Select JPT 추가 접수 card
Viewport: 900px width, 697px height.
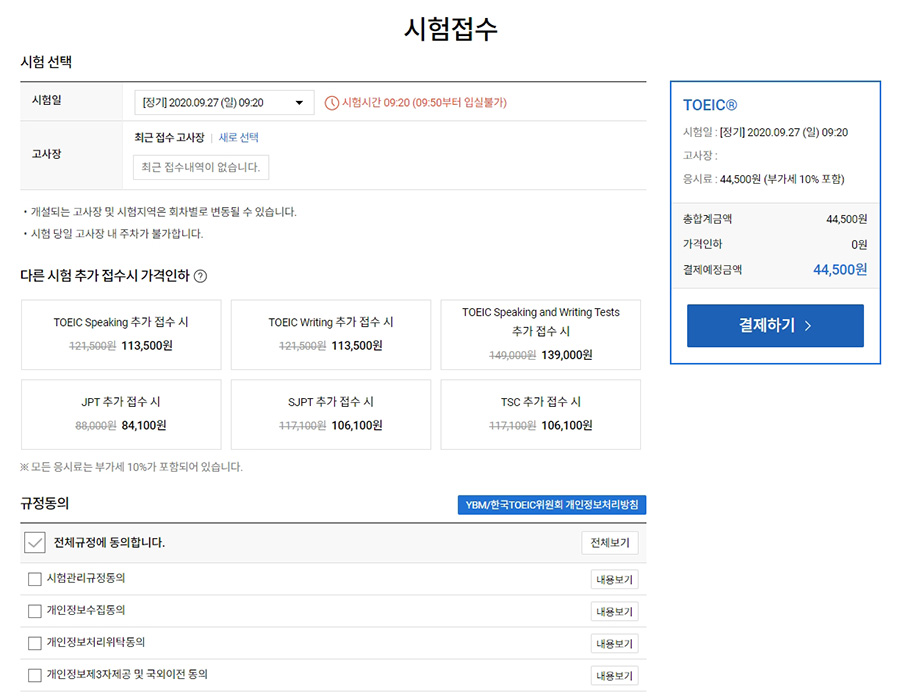point(121,415)
